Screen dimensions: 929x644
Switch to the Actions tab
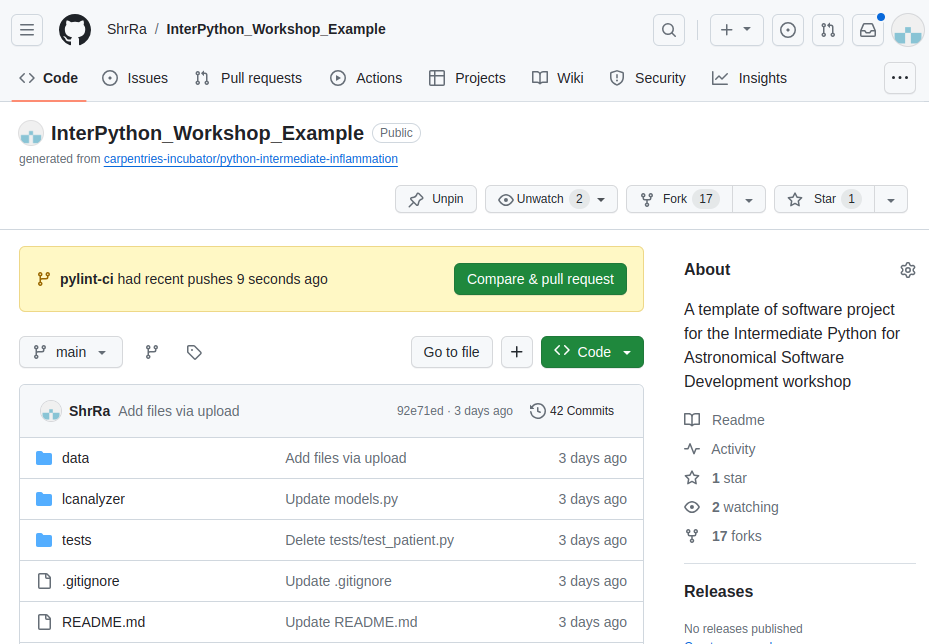click(x=366, y=78)
